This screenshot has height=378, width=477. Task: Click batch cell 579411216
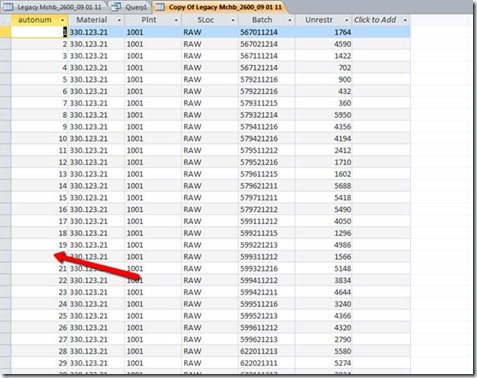click(x=267, y=127)
